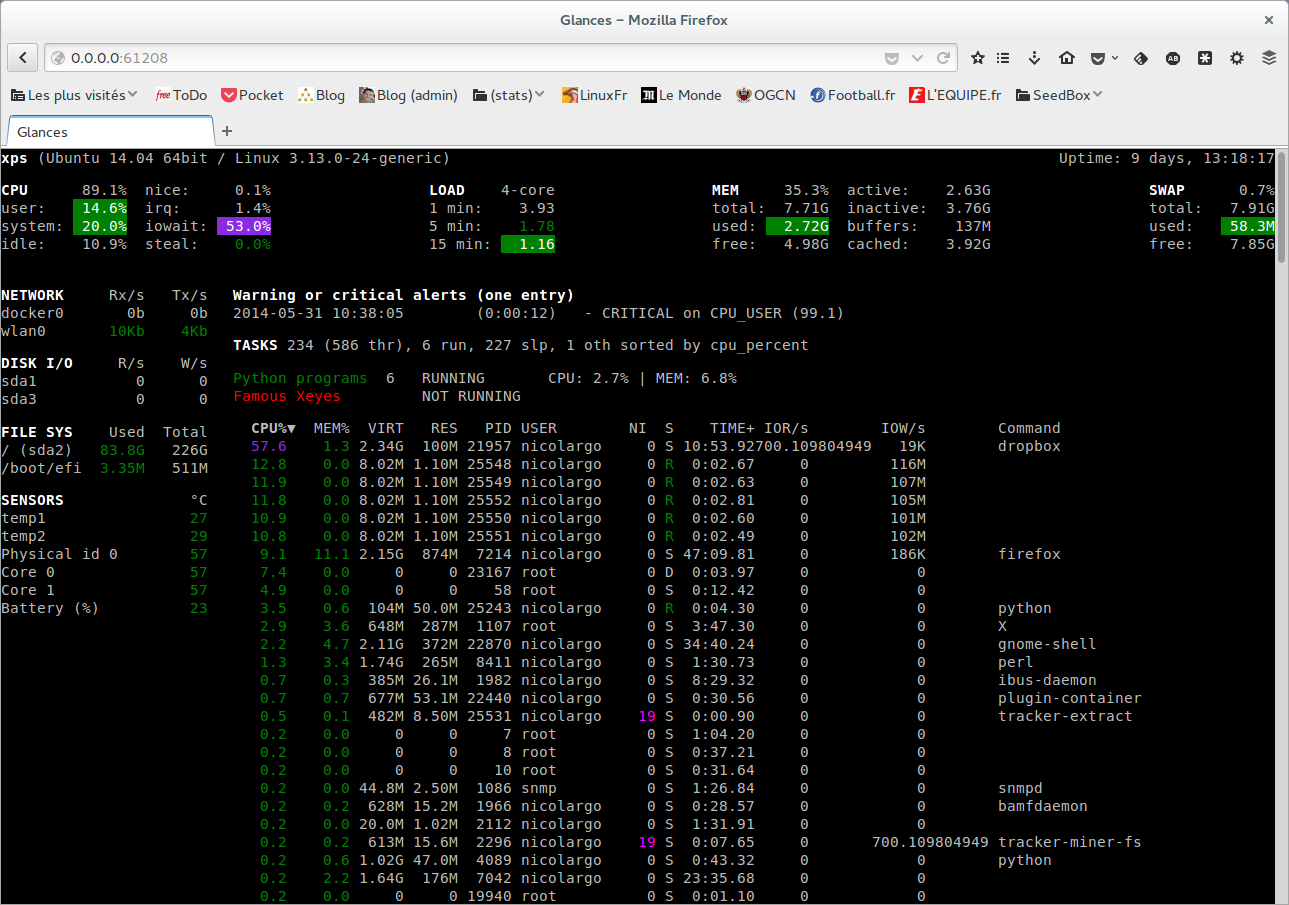Click the Command column header
Screen dimensions: 1289x905
point(1029,428)
